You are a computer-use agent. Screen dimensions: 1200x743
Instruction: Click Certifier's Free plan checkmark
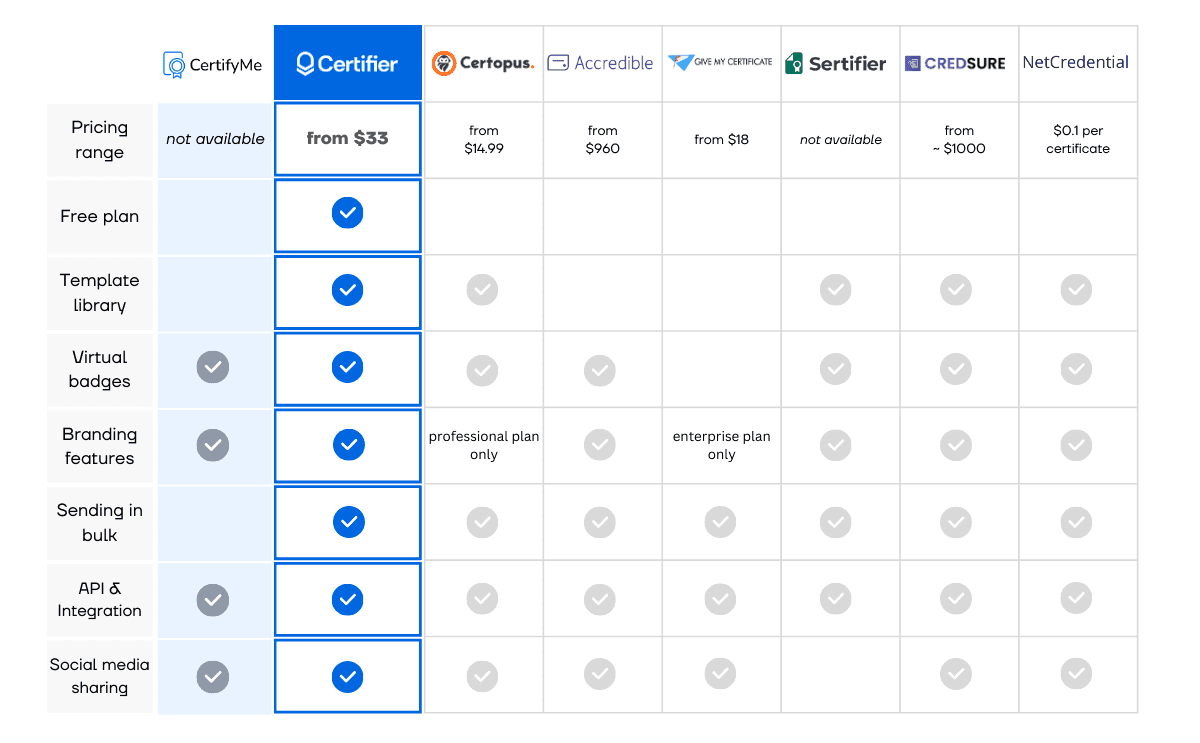tap(347, 213)
